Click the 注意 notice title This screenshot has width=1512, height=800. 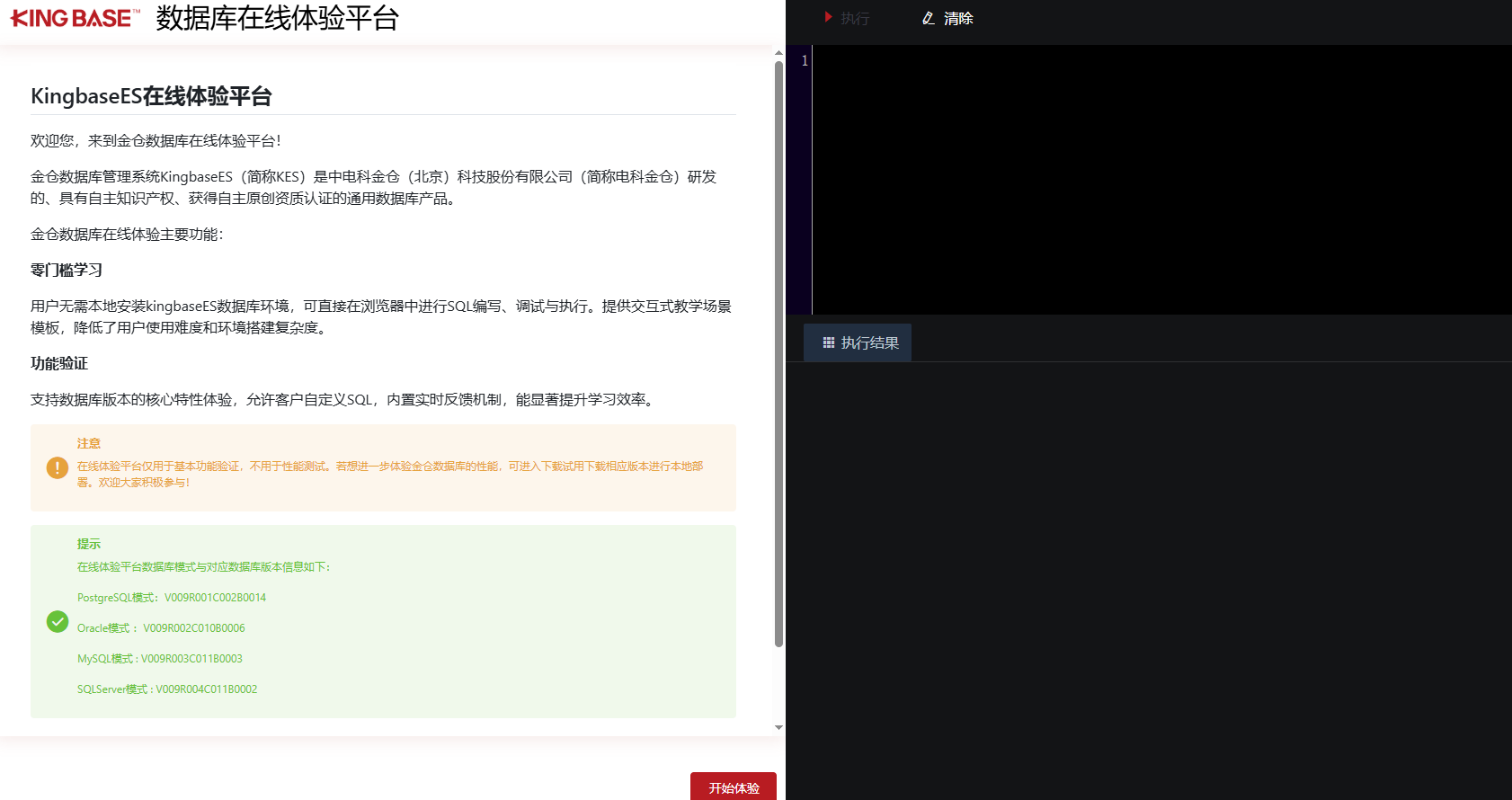tap(89, 443)
